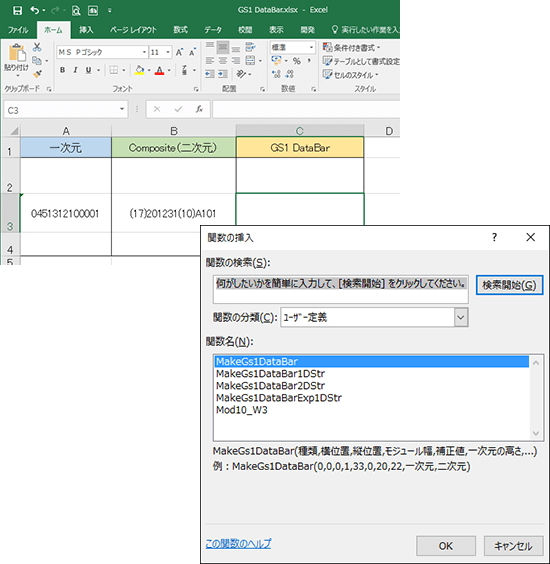Toggle middle vertical alignment

coord(223,47)
